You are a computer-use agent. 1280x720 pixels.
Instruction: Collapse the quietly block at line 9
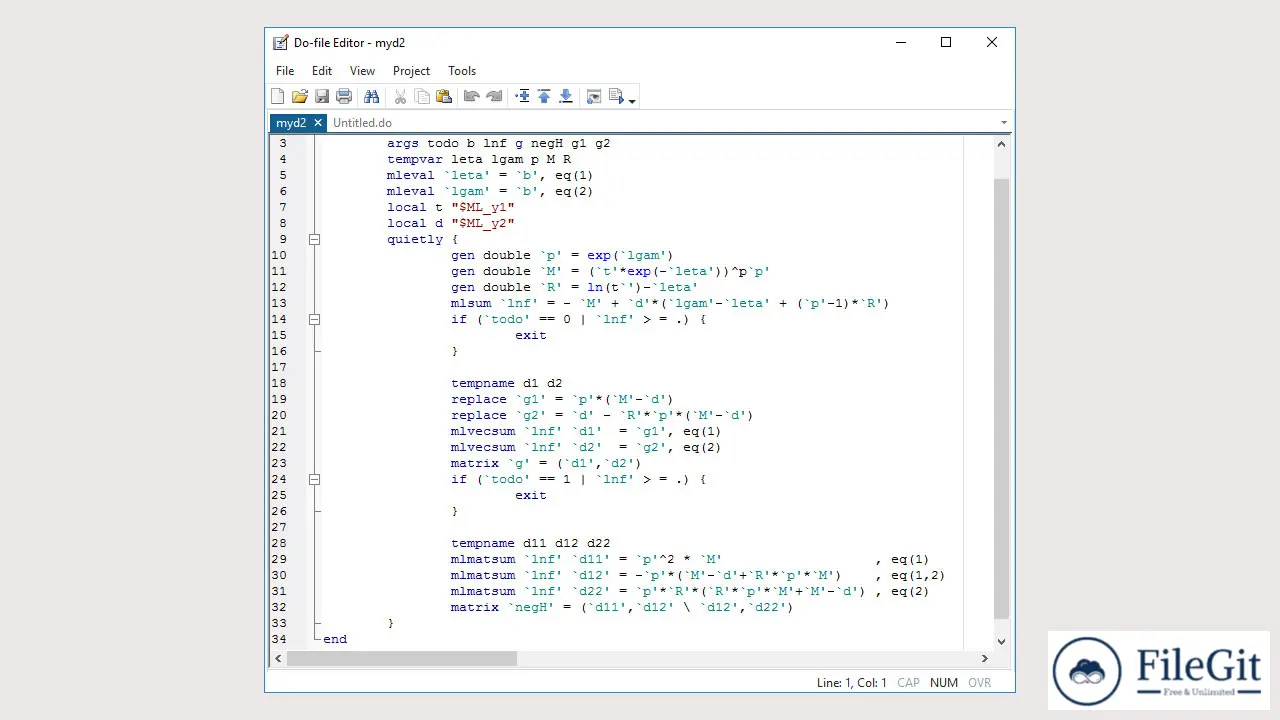[x=314, y=239]
